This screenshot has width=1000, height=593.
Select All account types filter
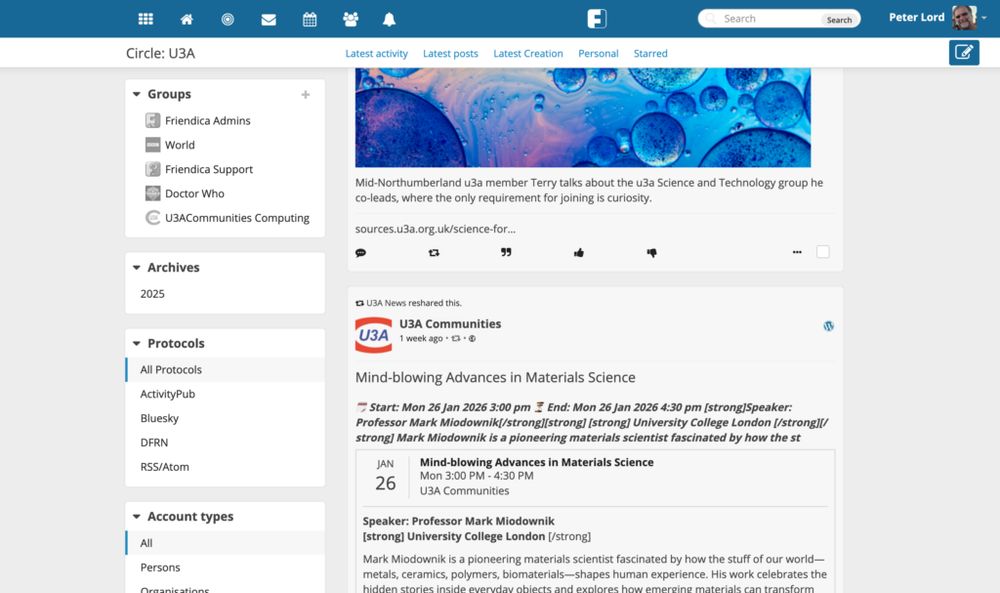coord(225,543)
